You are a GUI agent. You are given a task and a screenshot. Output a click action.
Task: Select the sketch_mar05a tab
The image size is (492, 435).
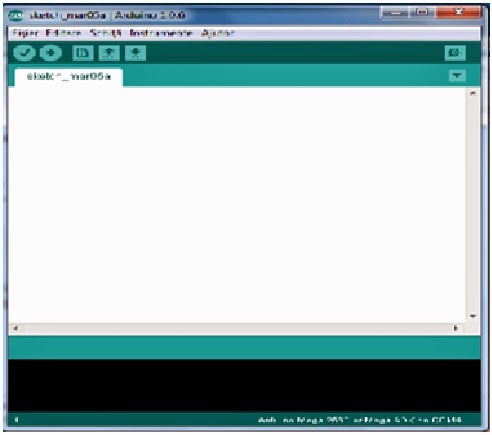pos(69,77)
